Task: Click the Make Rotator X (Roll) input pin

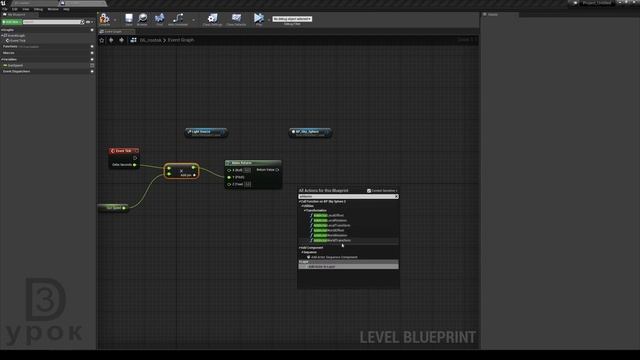Action: point(229,170)
